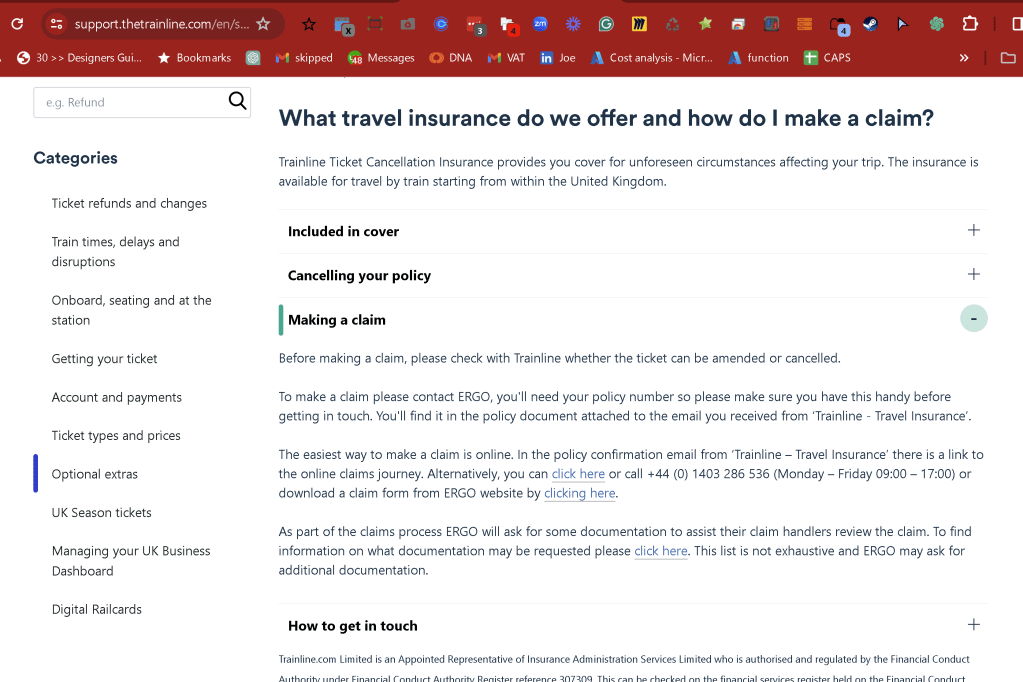Reload the page with the refresh icon
1023x682 pixels.
18,24
